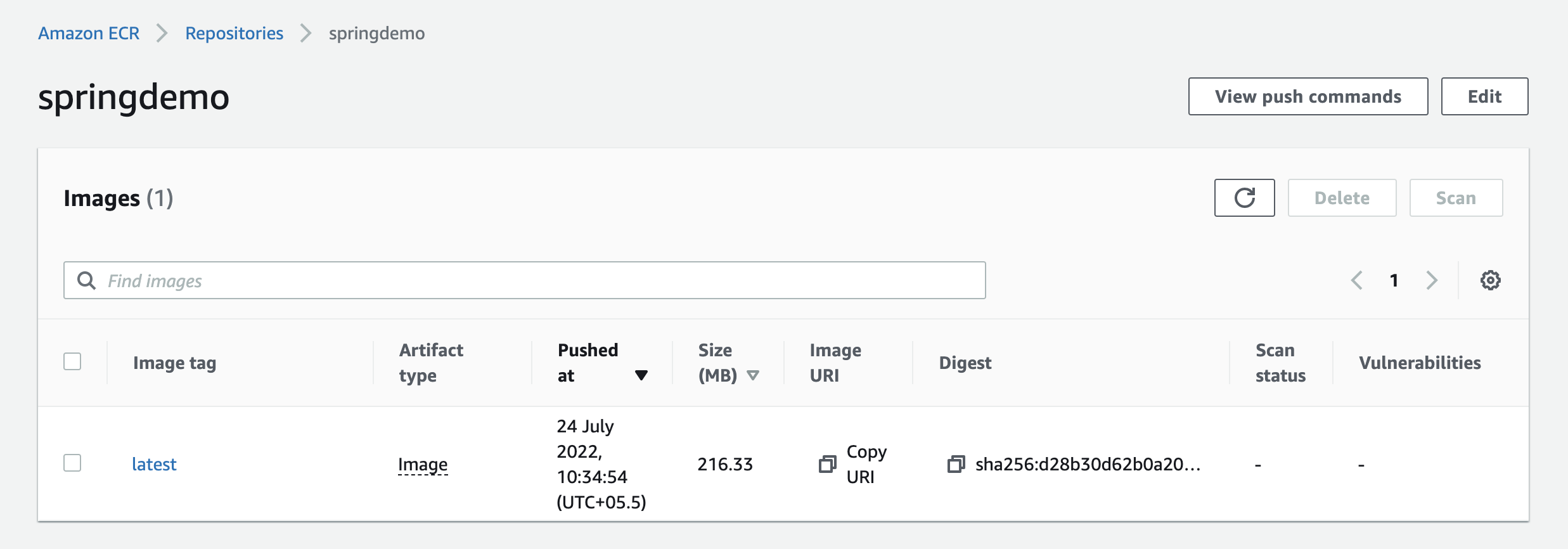1568x549 pixels.
Task: Click the search magnifier icon
Action: [x=86, y=280]
